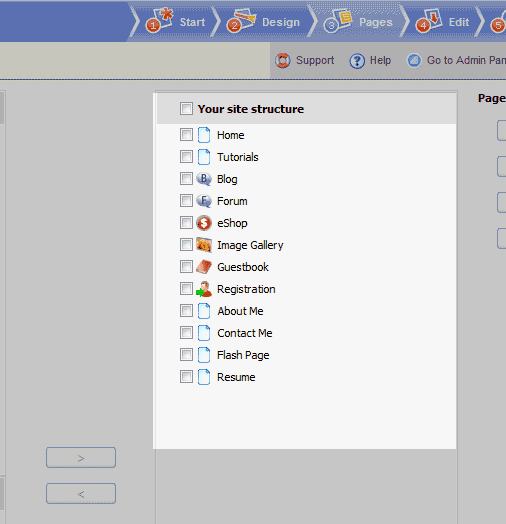
Task: Select the Tutorials page label
Action: (x=238, y=157)
